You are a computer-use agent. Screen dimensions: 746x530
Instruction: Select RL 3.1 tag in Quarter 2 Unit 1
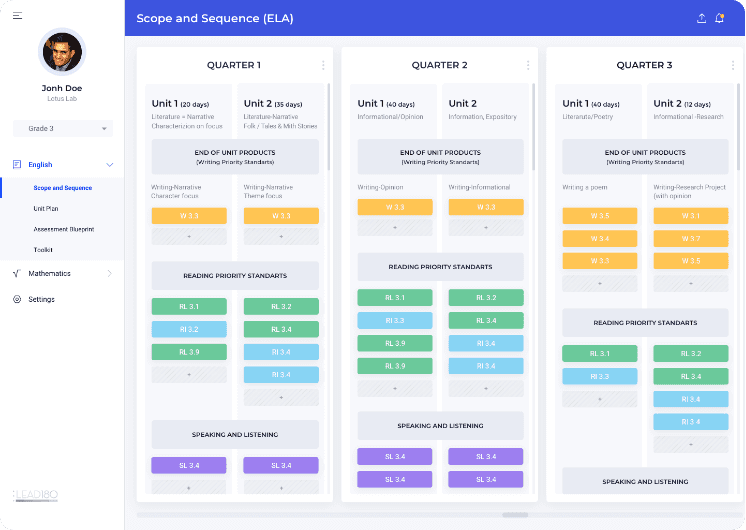click(x=395, y=297)
